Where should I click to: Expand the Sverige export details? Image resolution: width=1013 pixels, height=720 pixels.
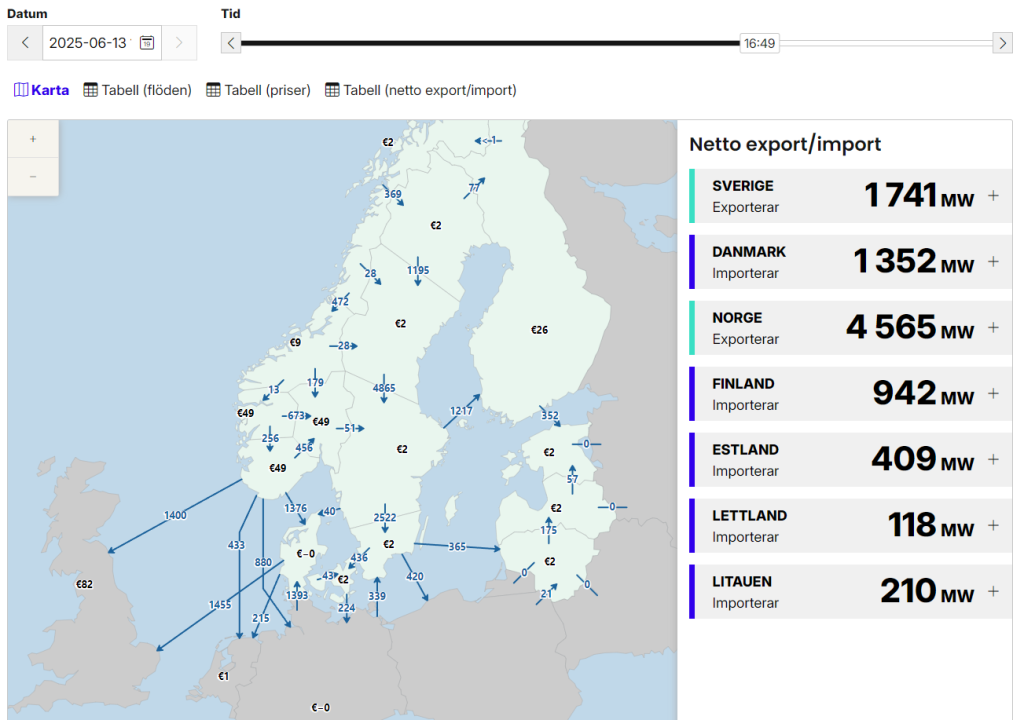993,196
